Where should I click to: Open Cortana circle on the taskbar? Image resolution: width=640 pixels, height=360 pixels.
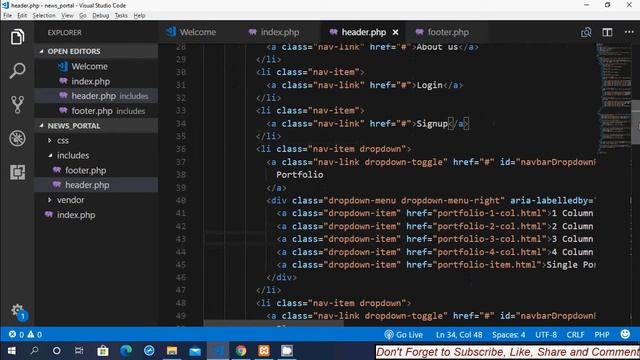pyautogui.click(x=57, y=351)
